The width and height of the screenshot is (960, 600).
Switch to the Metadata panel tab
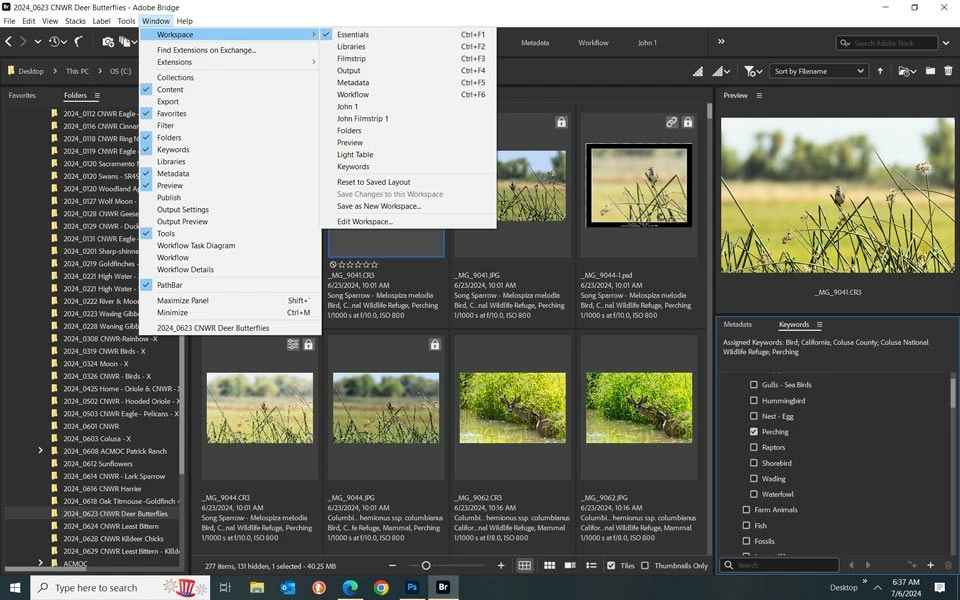[x=737, y=324]
